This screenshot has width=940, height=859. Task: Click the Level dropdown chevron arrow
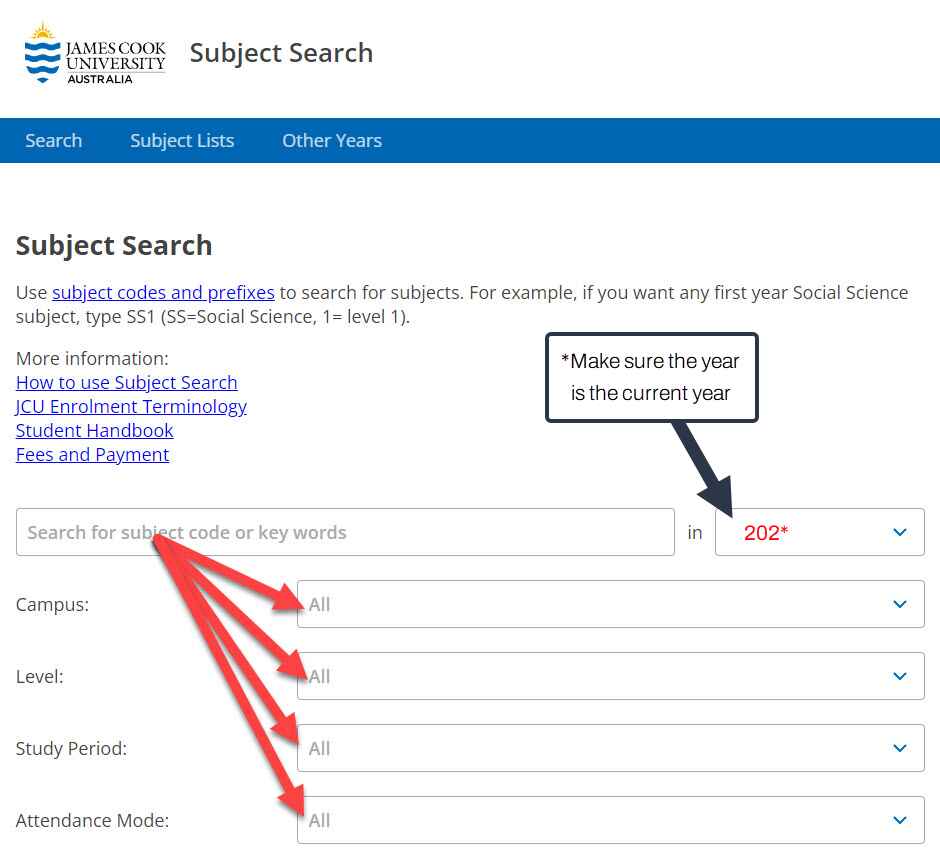point(899,676)
